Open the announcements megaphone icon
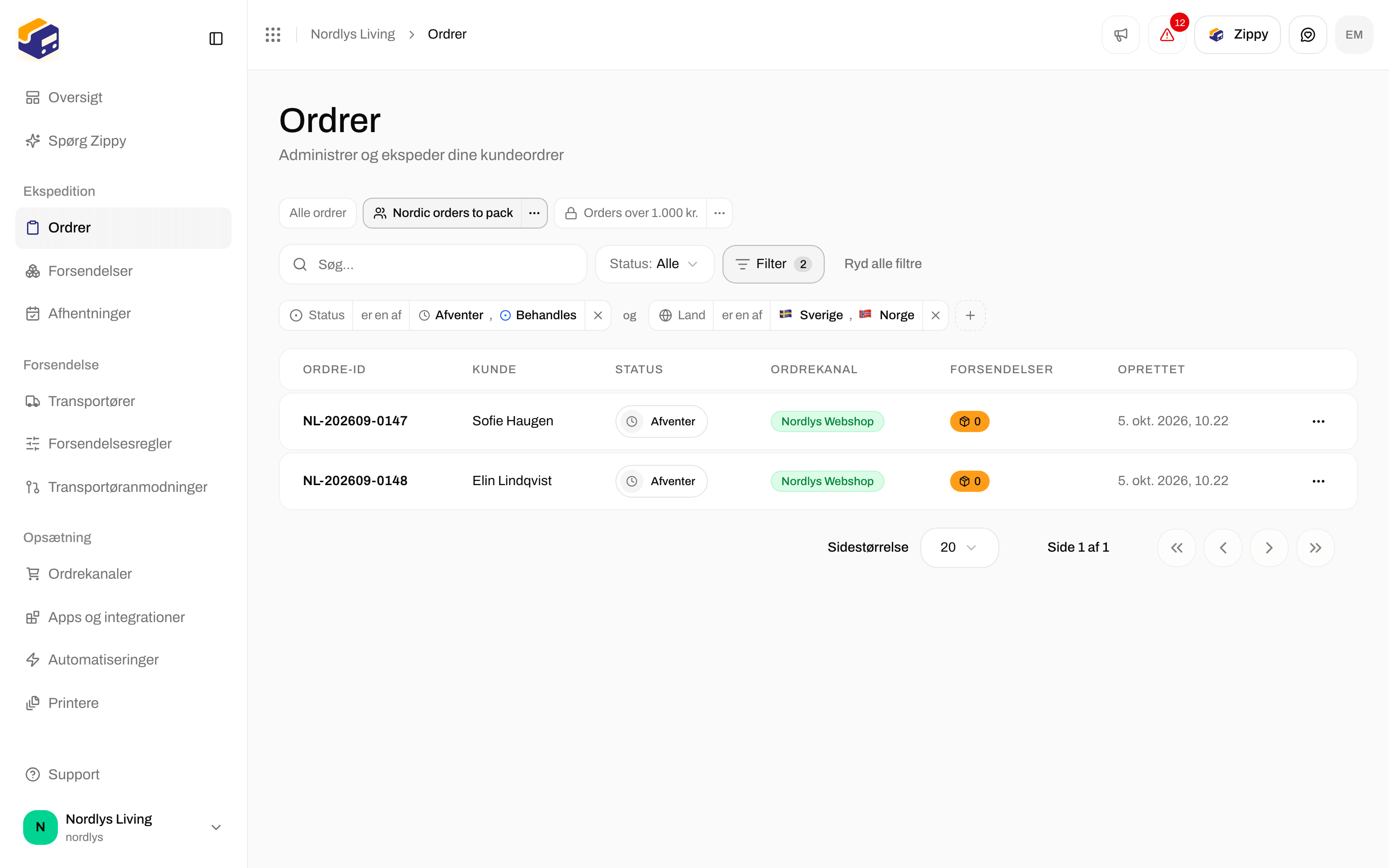The height and width of the screenshot is (868, 1389). (1120, 34)
